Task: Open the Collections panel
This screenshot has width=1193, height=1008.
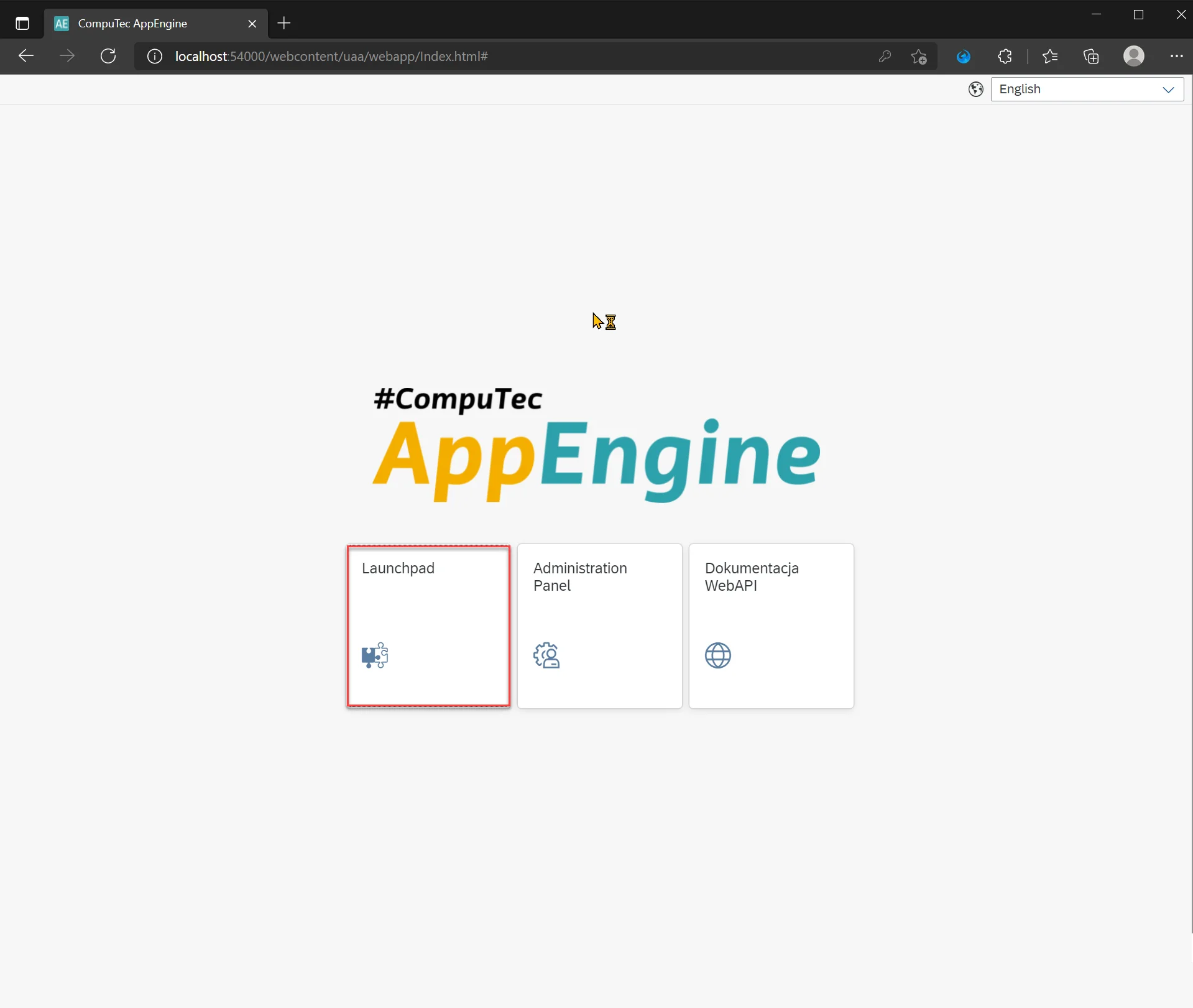Action: pos(1091,56)
